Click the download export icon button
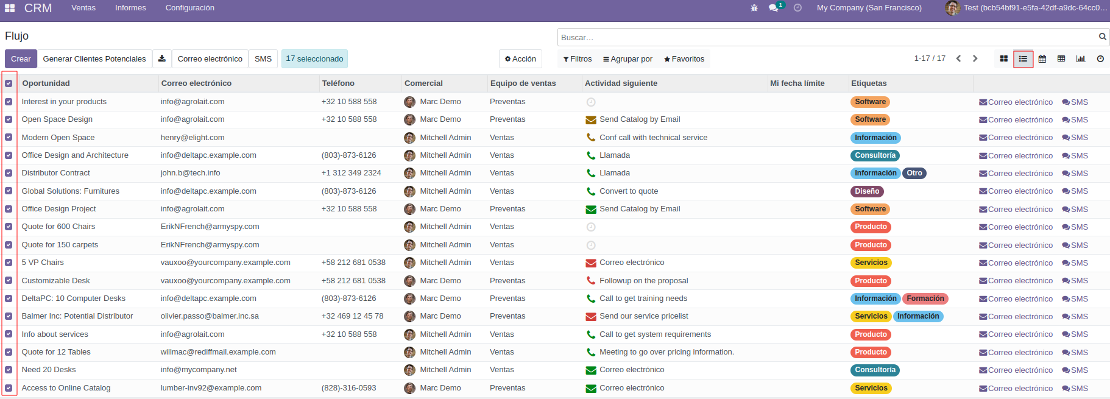The width and height of the screenshot is (1110, 399). [x=161, y=59]
